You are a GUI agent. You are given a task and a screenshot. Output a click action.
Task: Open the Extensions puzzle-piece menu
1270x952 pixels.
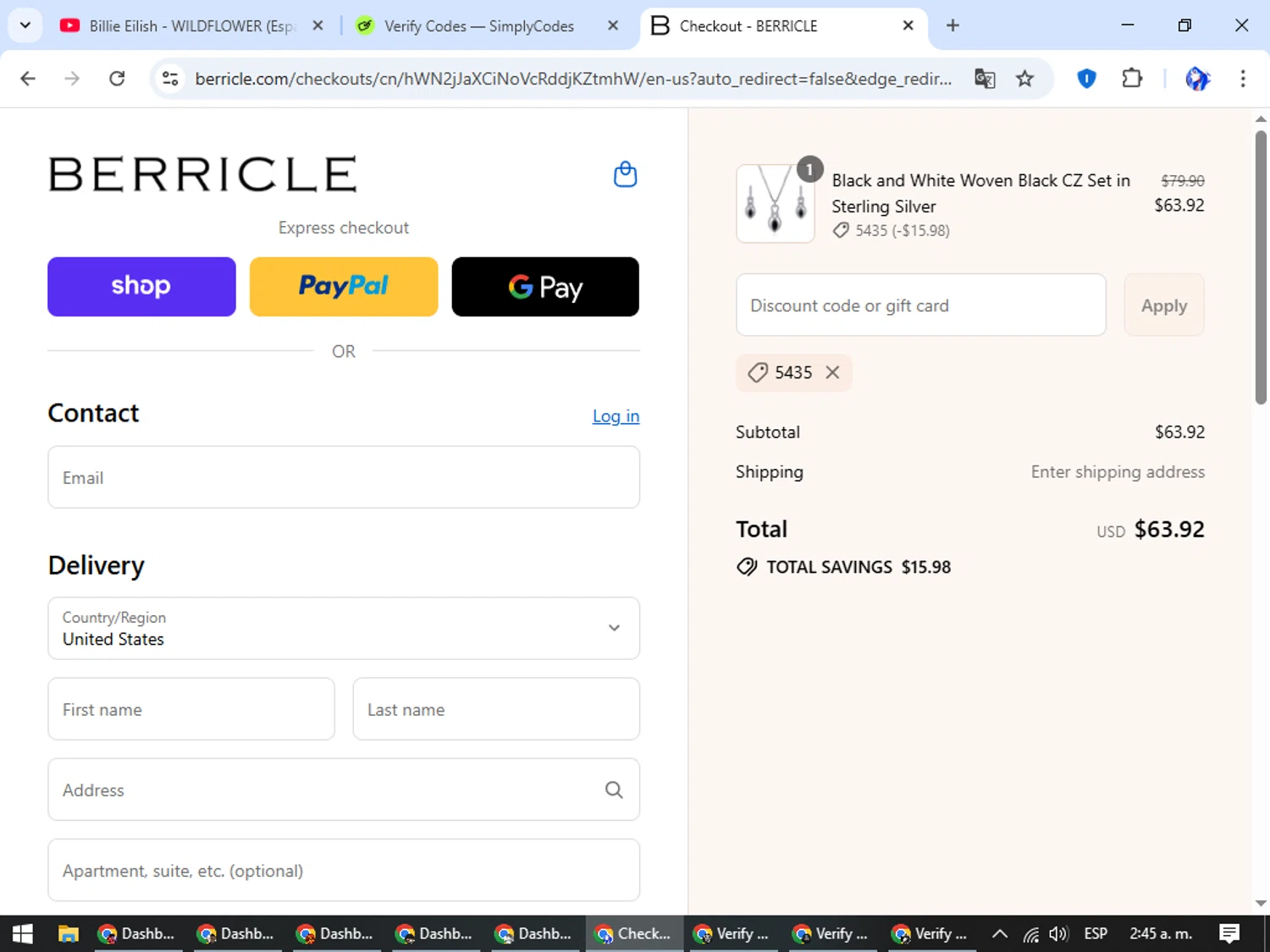1132,79
